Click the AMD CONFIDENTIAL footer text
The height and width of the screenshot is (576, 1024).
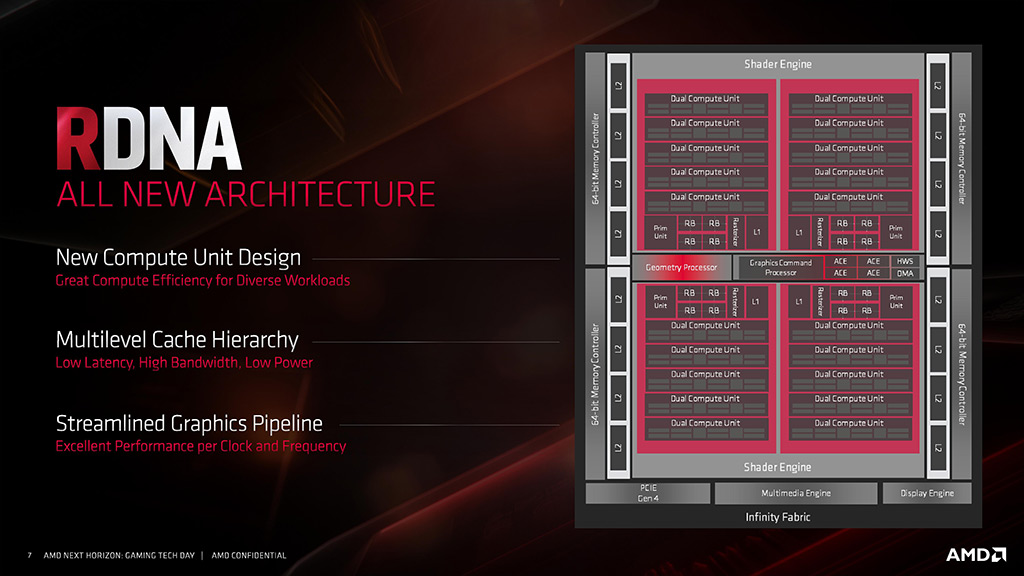tap(248, 555)
